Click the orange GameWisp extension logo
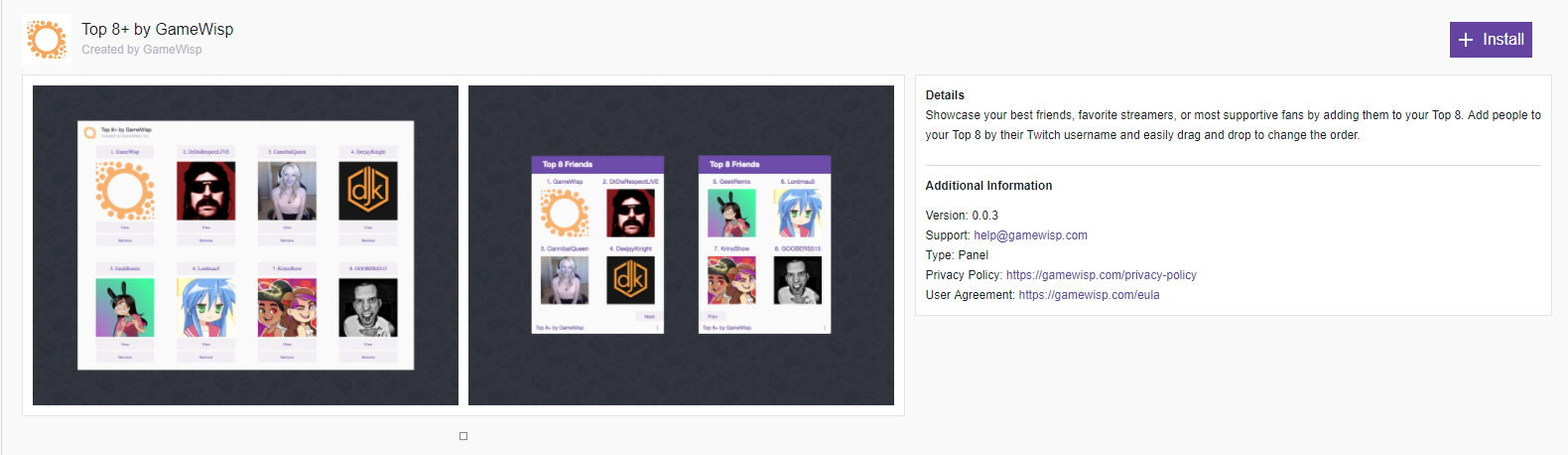Image resolution: width=1568 pixels, height=455 pixels. click(47, 40)
